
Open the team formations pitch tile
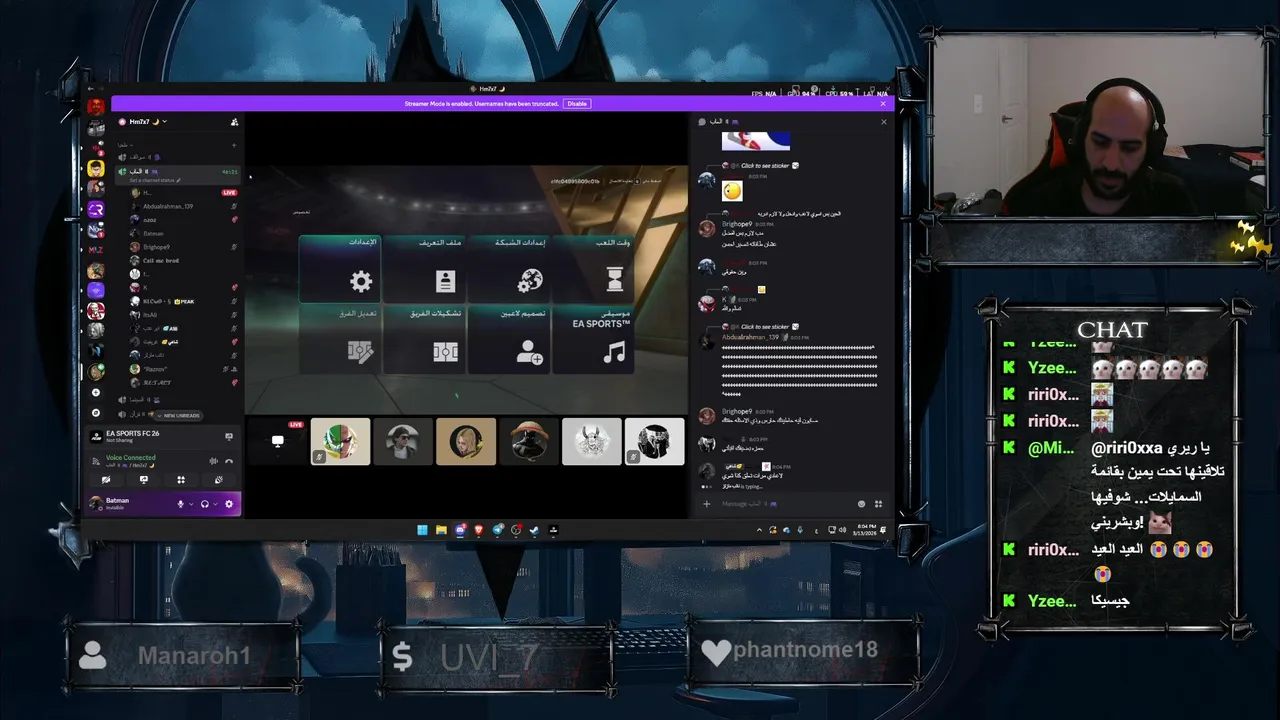[425, 339]
